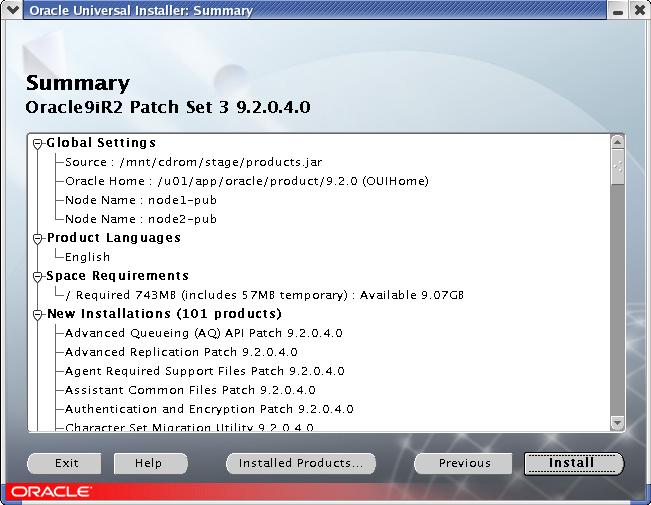Open Help for the installer
This screenshot has width=651, height=505.
pyautogui.click(x=151, y=463)
